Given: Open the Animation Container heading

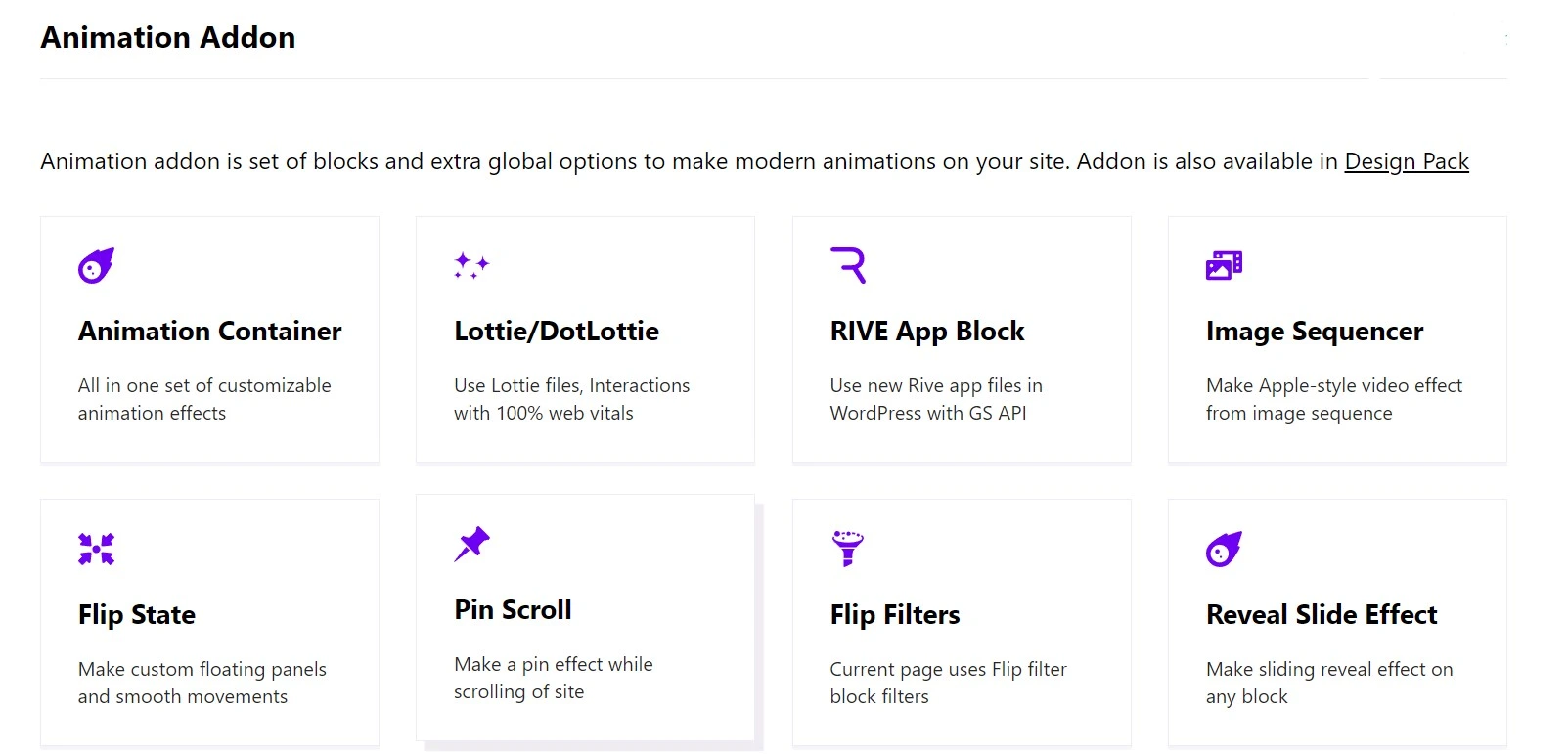Looking at the screenshot, I should pyautogui.click(x=210, y=332).
